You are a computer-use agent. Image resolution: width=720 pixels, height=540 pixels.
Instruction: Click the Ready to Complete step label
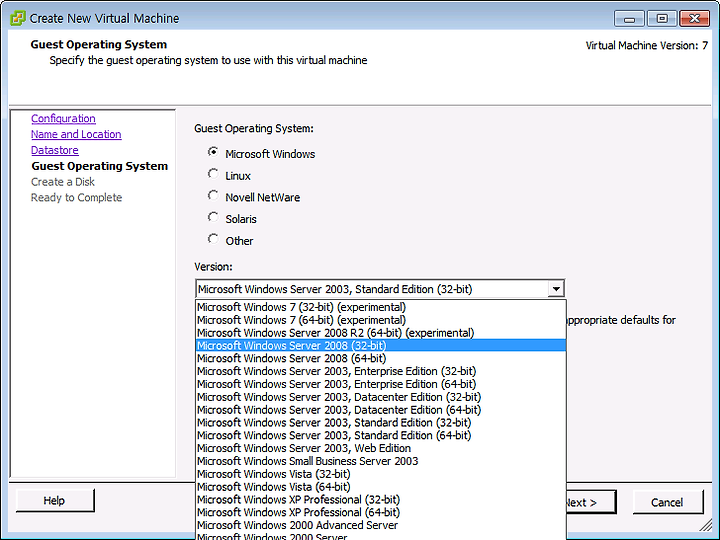click(x=76, y=197)
